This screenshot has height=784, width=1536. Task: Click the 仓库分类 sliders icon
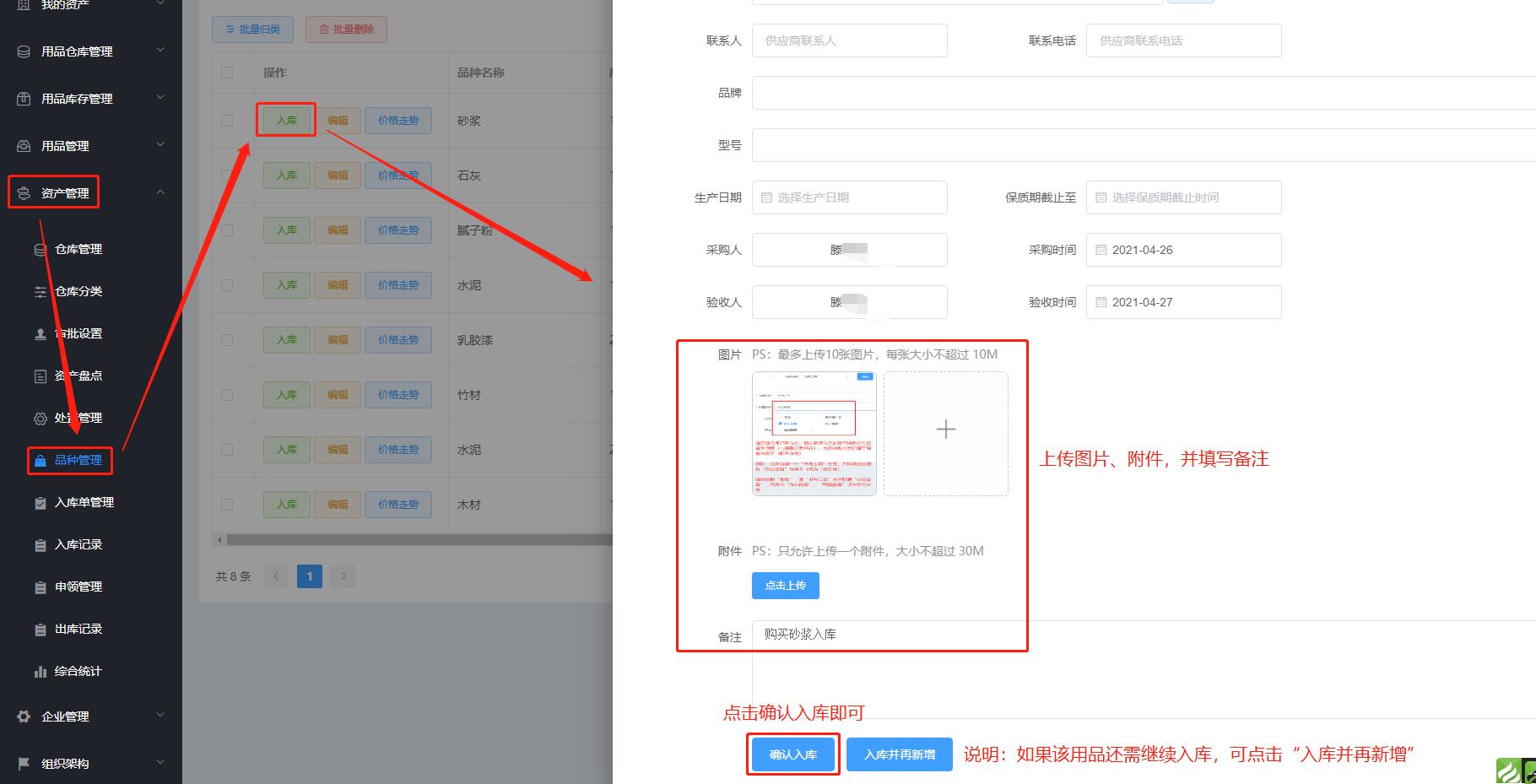click(x=40, y=291)
